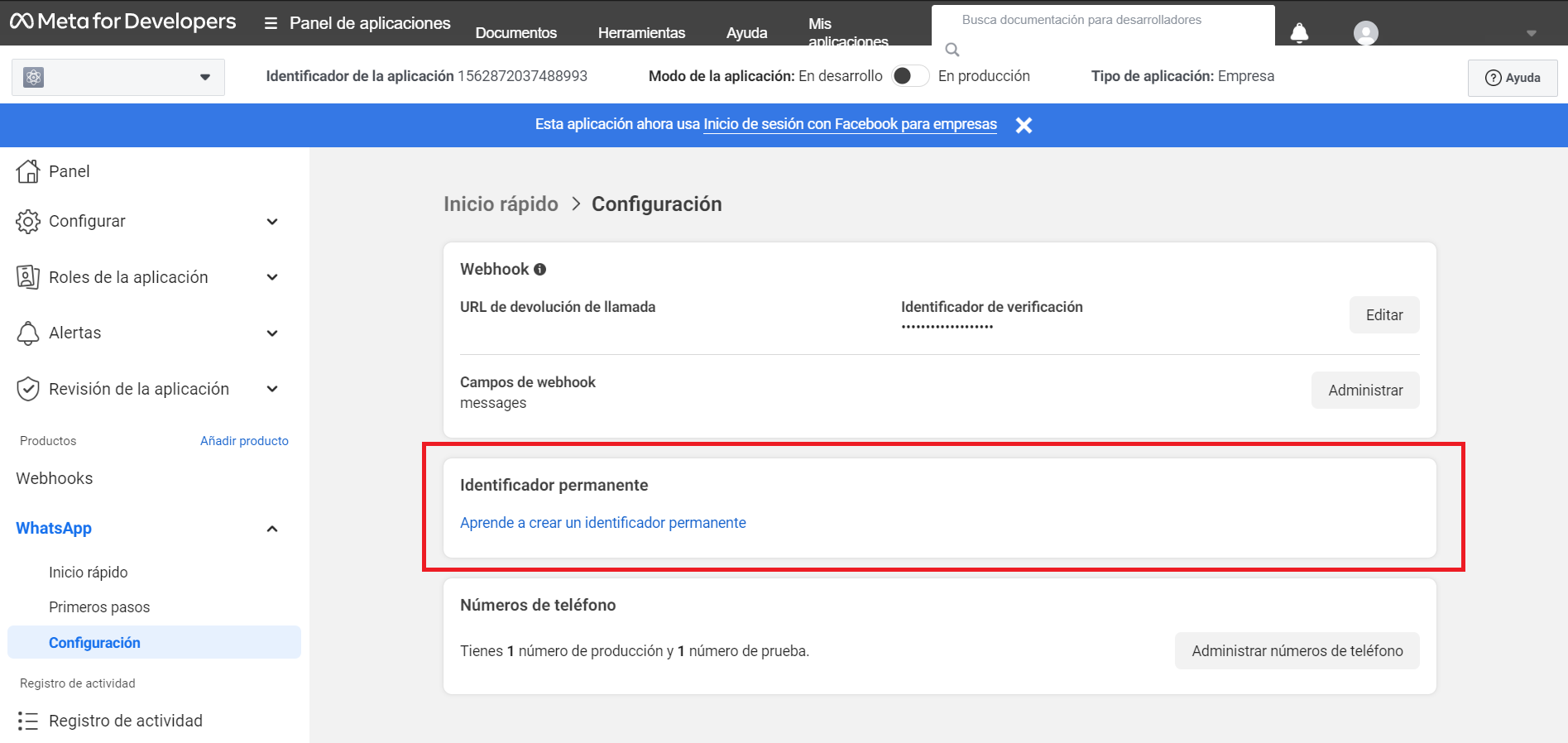Click the Meta for Developers logo

point(123,22)
